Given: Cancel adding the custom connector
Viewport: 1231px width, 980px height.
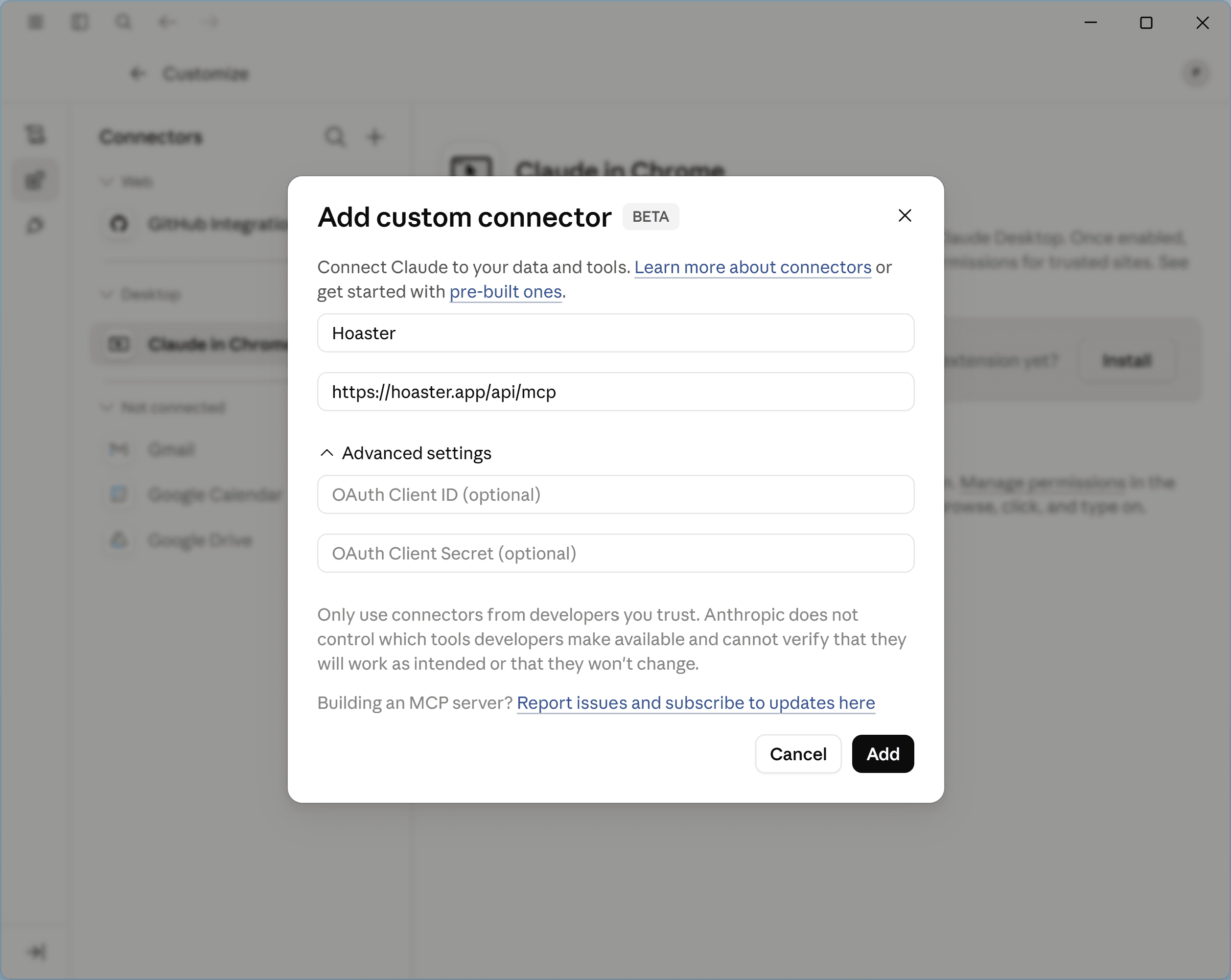Looking at the screenshot, I should pos(798,754).
